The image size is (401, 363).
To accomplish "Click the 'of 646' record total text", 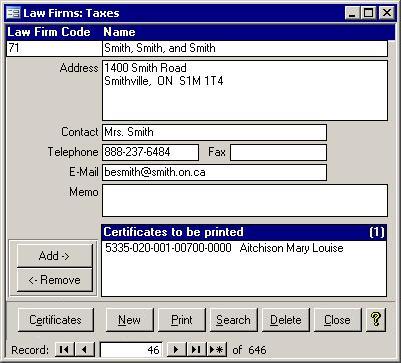I will pos(249,350).
